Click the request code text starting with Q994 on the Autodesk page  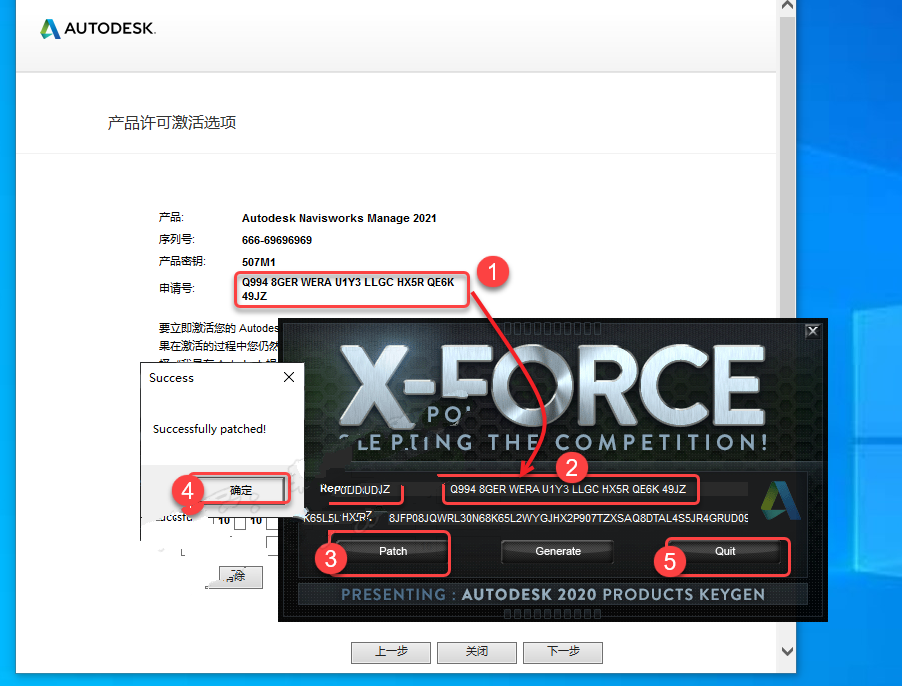coord(348,289)
